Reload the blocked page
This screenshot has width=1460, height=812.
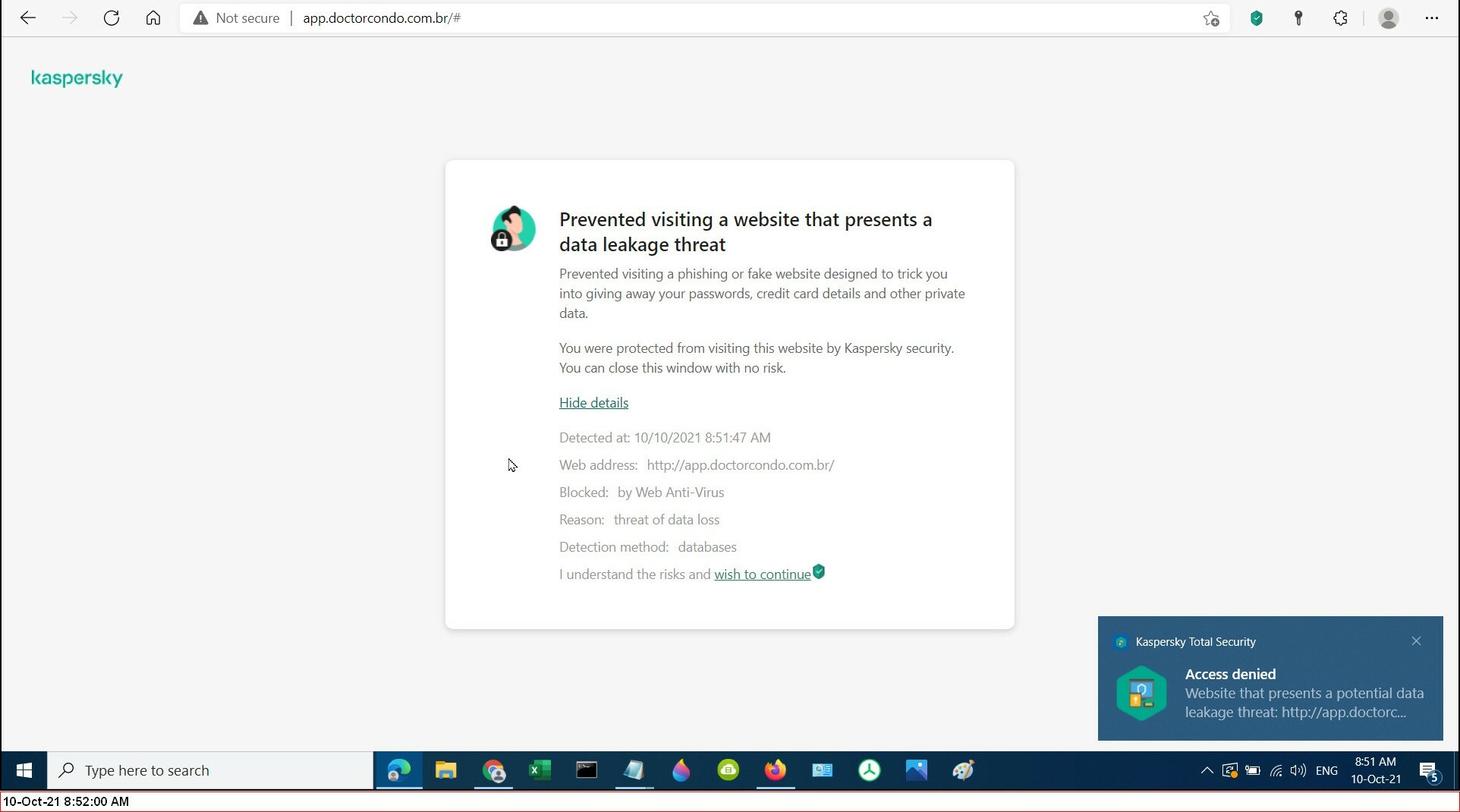pos(112,18)
